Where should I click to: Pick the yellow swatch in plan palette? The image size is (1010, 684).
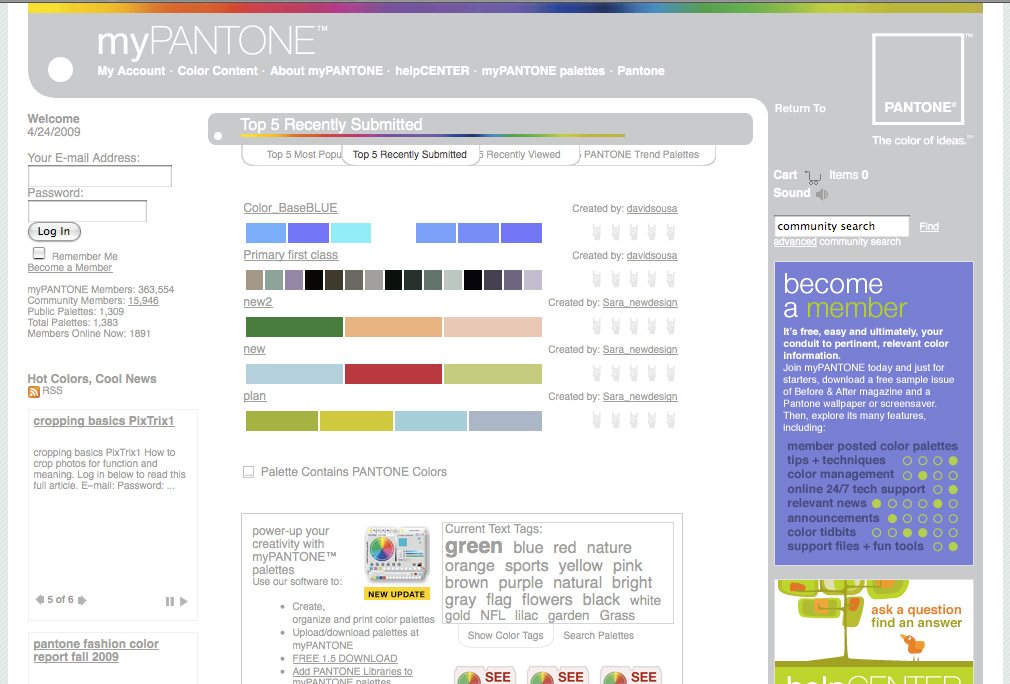pyautogui.click(x=356, y=421)
